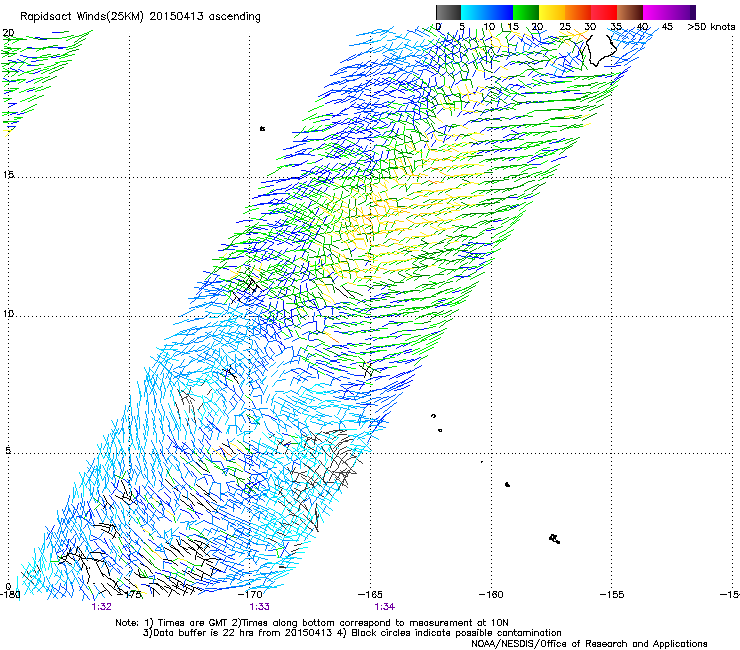Viewport: 740px width, 650px height.
Task: Click the green 15-20 knots legend swatch
Action: tap(526, 12)
